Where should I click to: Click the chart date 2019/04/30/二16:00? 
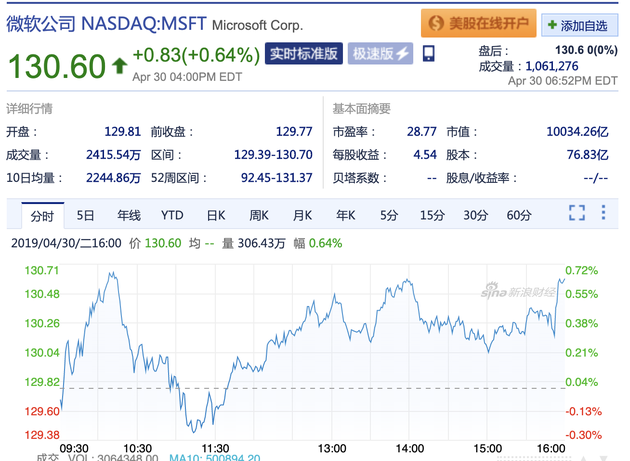66,243
